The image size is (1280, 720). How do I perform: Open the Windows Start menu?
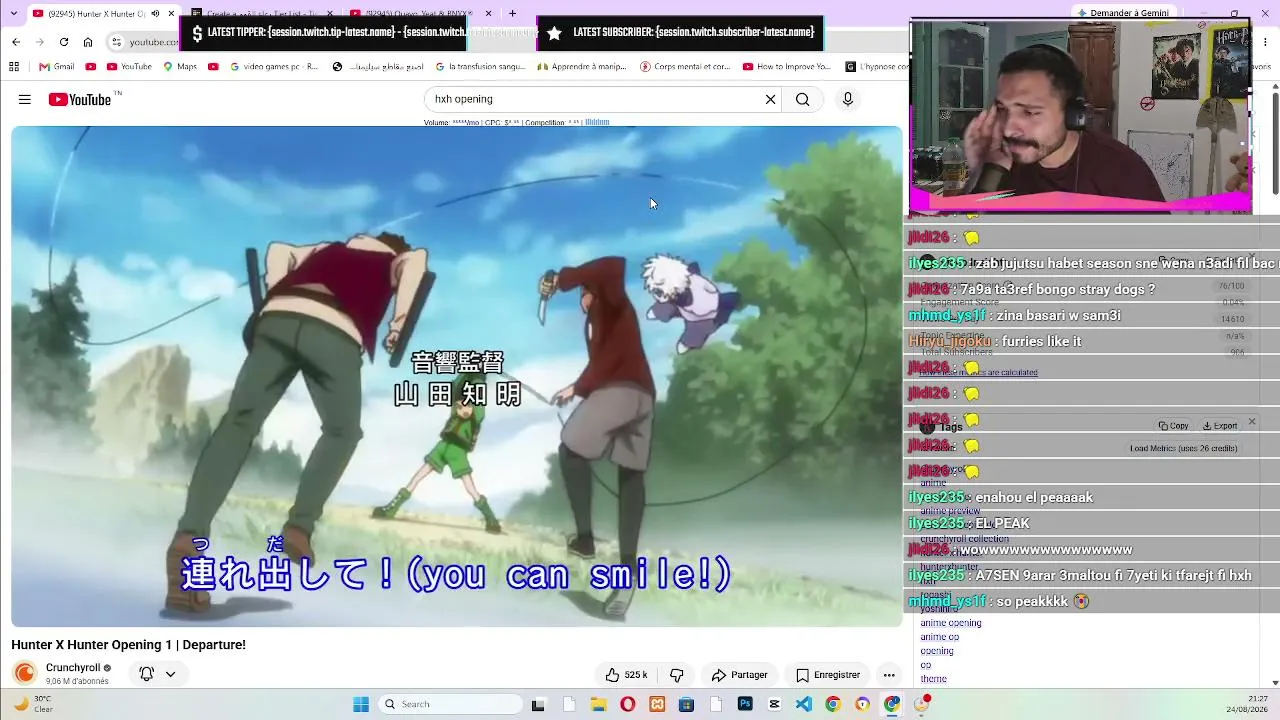[x=361, y=704]
